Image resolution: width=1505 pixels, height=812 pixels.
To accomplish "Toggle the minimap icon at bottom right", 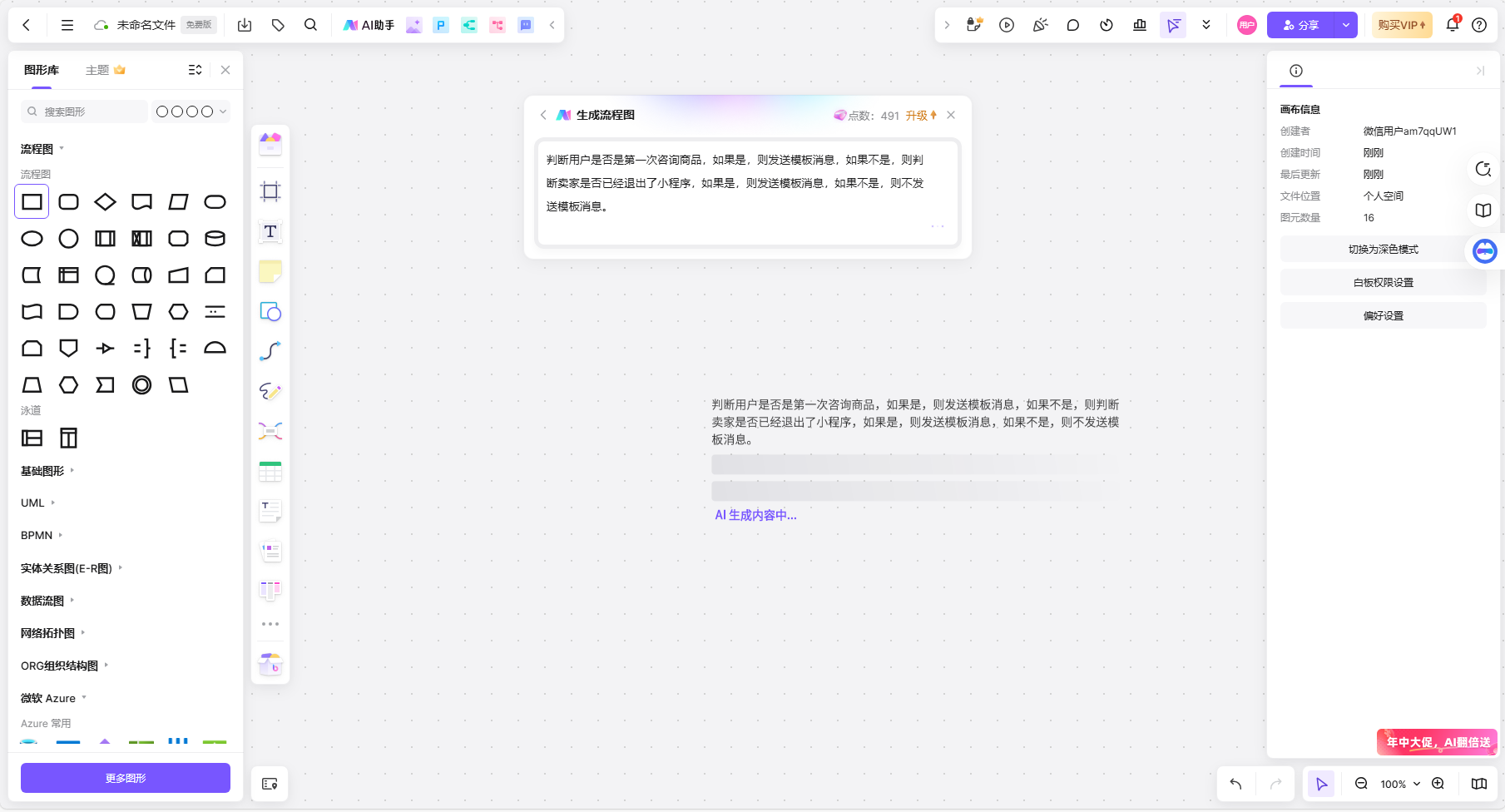I will [1478, 784].
